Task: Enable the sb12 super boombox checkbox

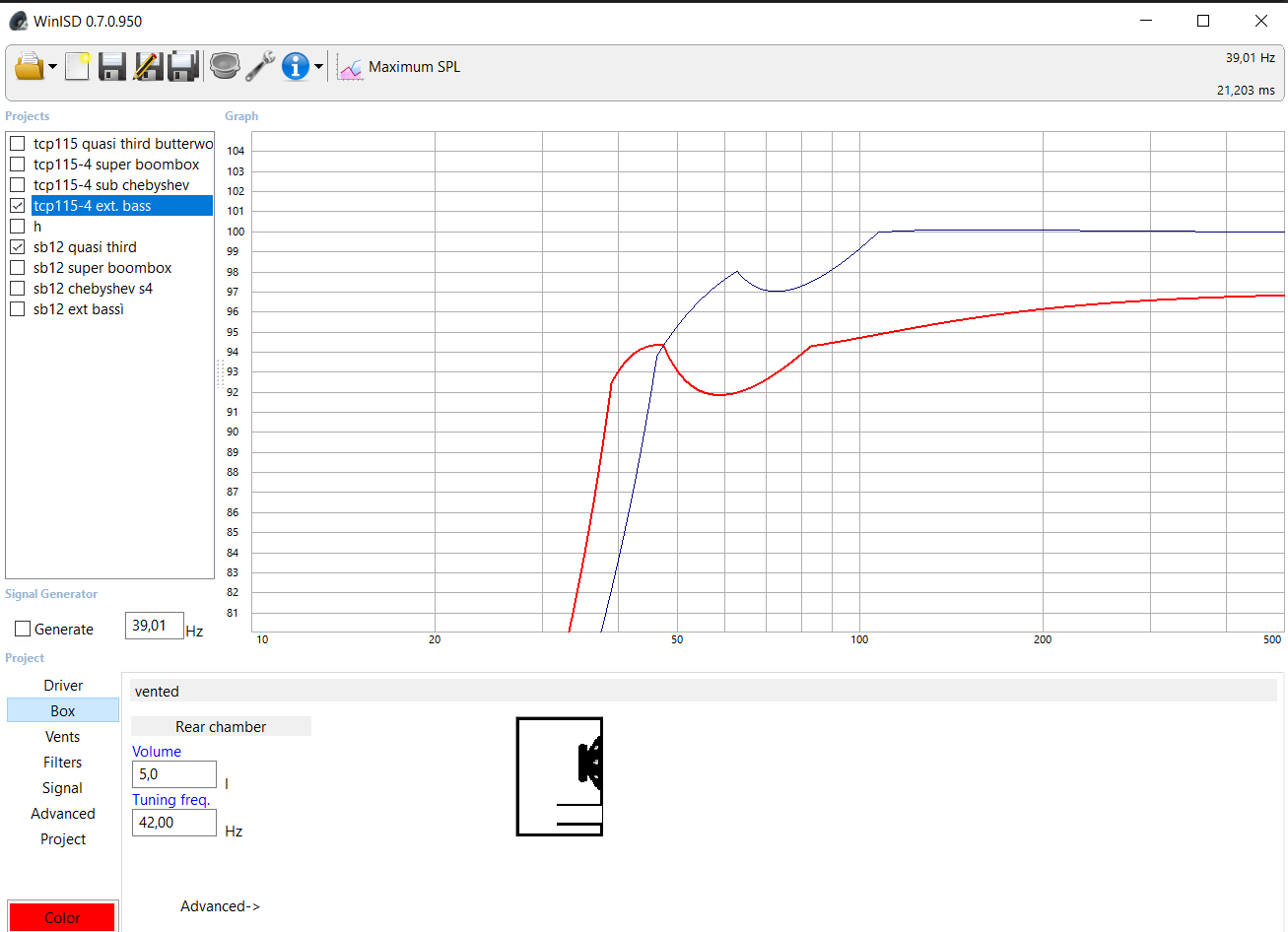Action: (17, 268)
